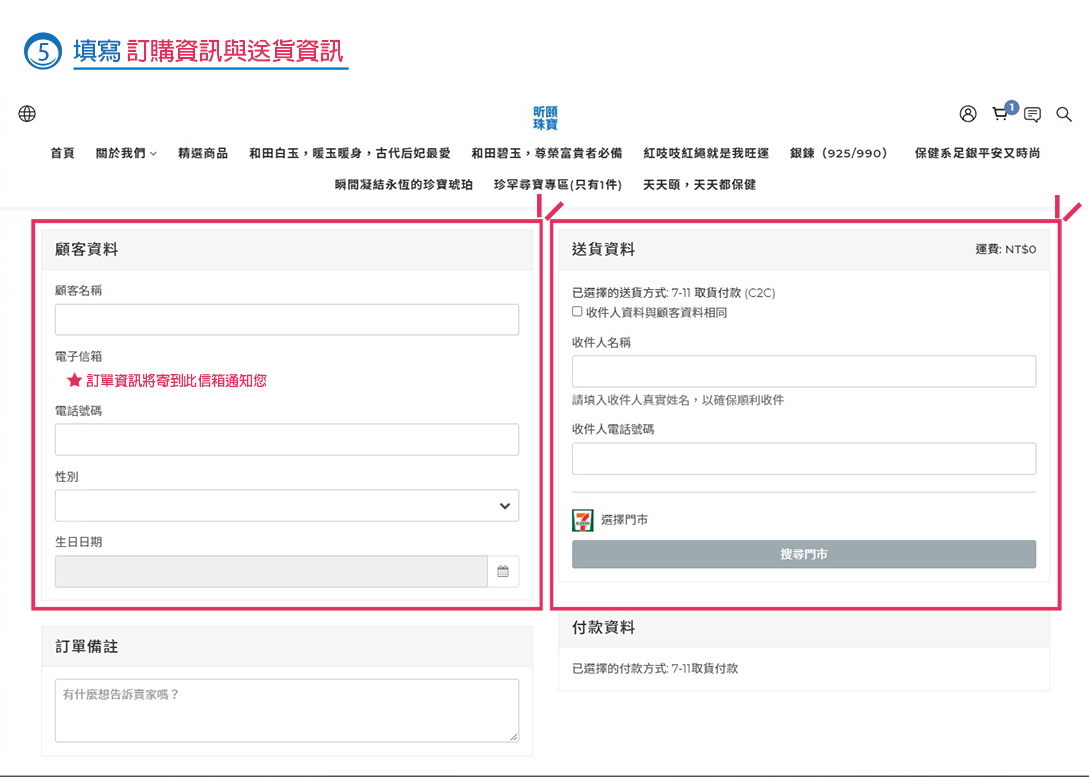Expand the 性別 dropdown
The height and width of the screenshot is (777, 1089).
[287, 506]
